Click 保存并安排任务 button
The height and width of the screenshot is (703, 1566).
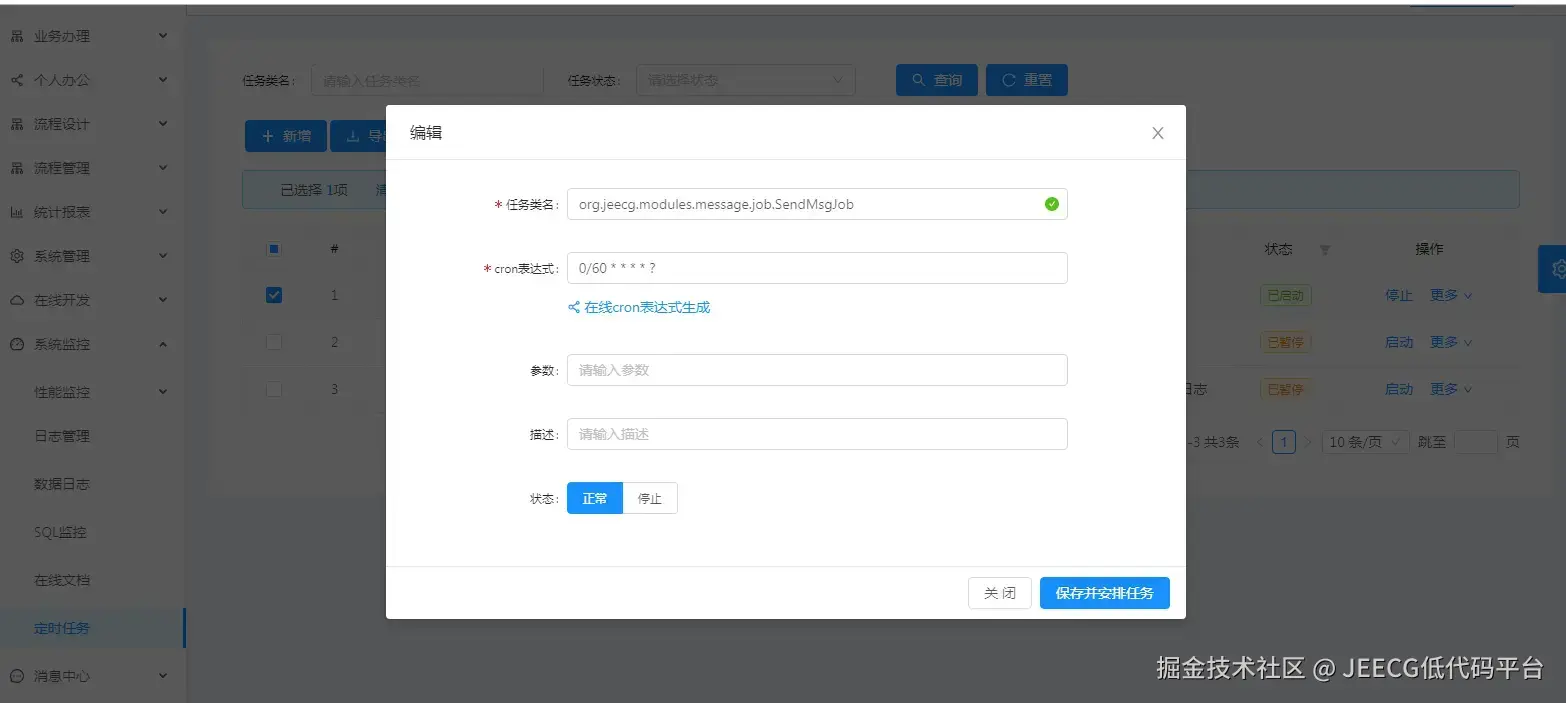point(1104,593)
